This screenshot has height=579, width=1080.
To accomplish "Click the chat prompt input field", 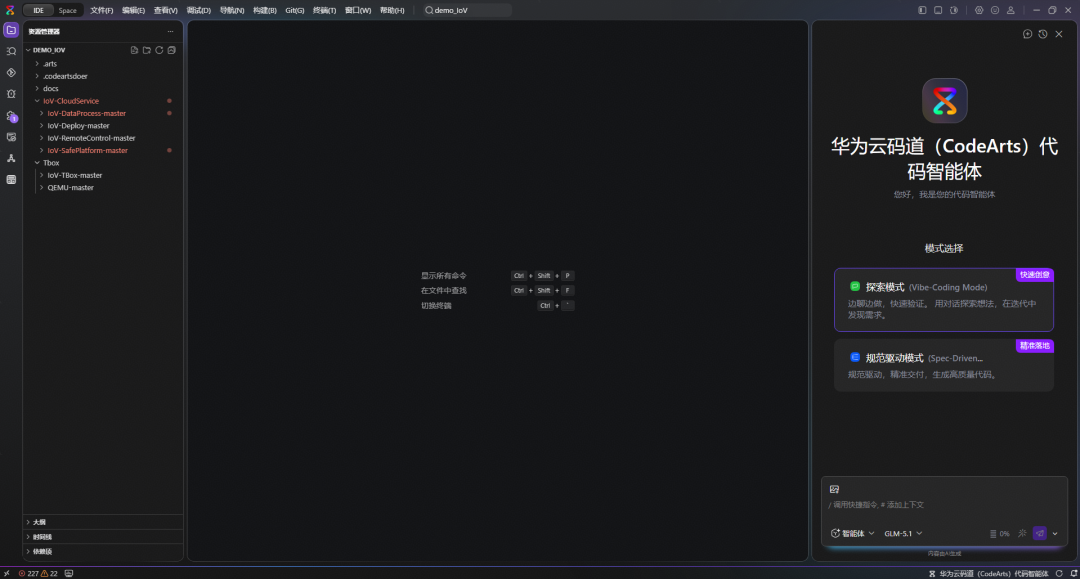I will [x=944, y=505].
